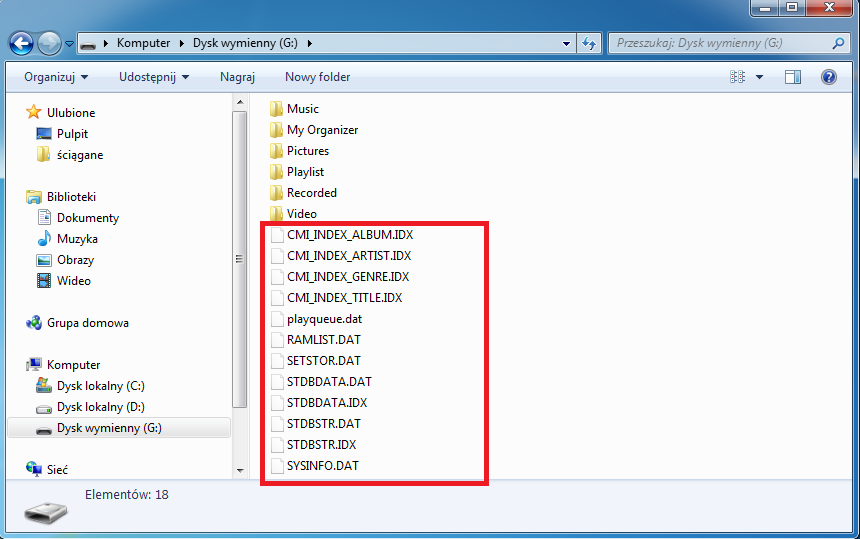Select the Pictures folder icon
This screenshot has height=539, width=860.
point(276,151)
